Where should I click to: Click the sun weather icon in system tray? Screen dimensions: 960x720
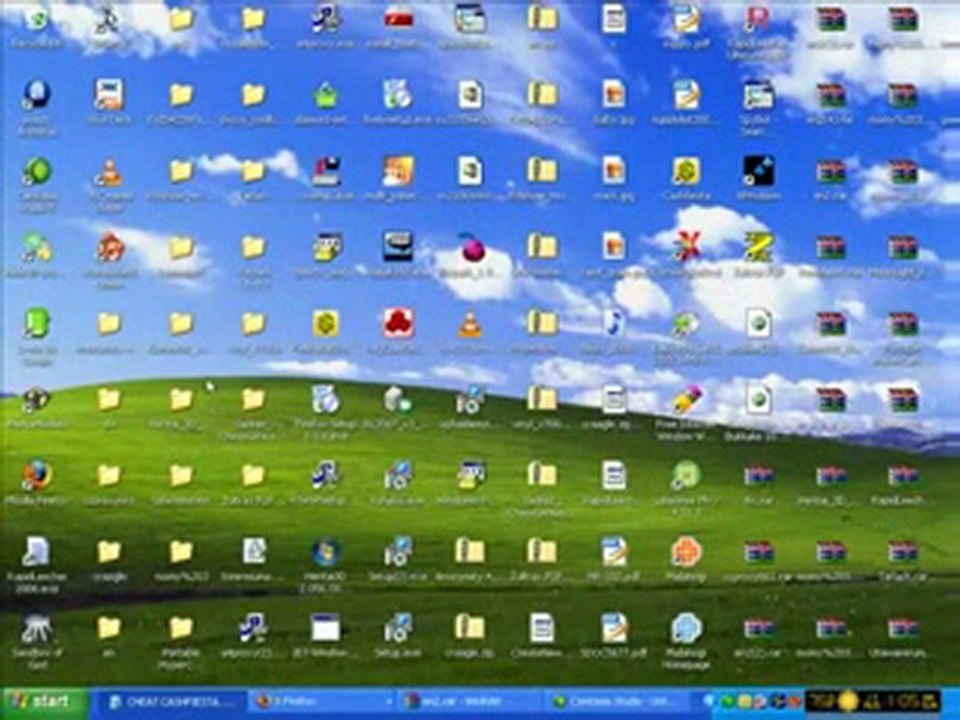(849, 702)
